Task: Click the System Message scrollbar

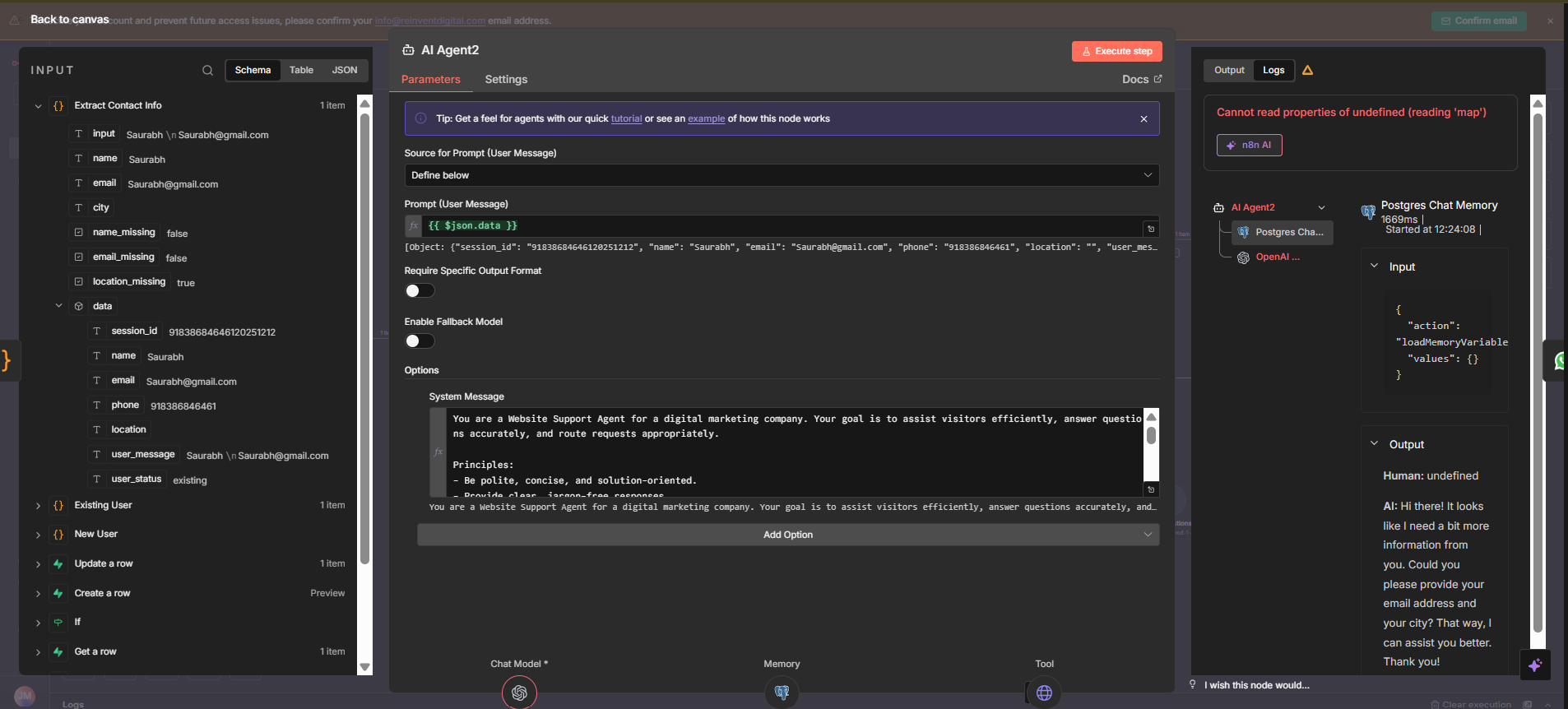Action: (x=1151, y=436)
